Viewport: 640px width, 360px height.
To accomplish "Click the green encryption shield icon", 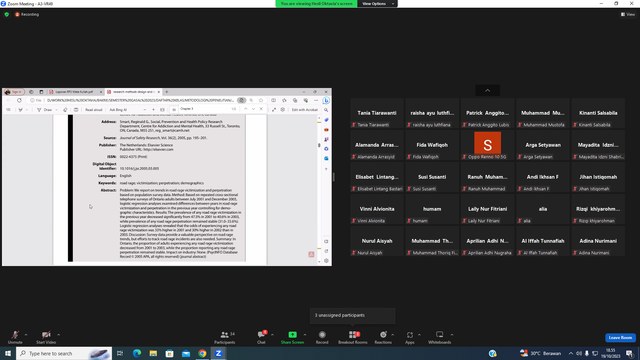I will pyautogui.click(x=7, y=14).
